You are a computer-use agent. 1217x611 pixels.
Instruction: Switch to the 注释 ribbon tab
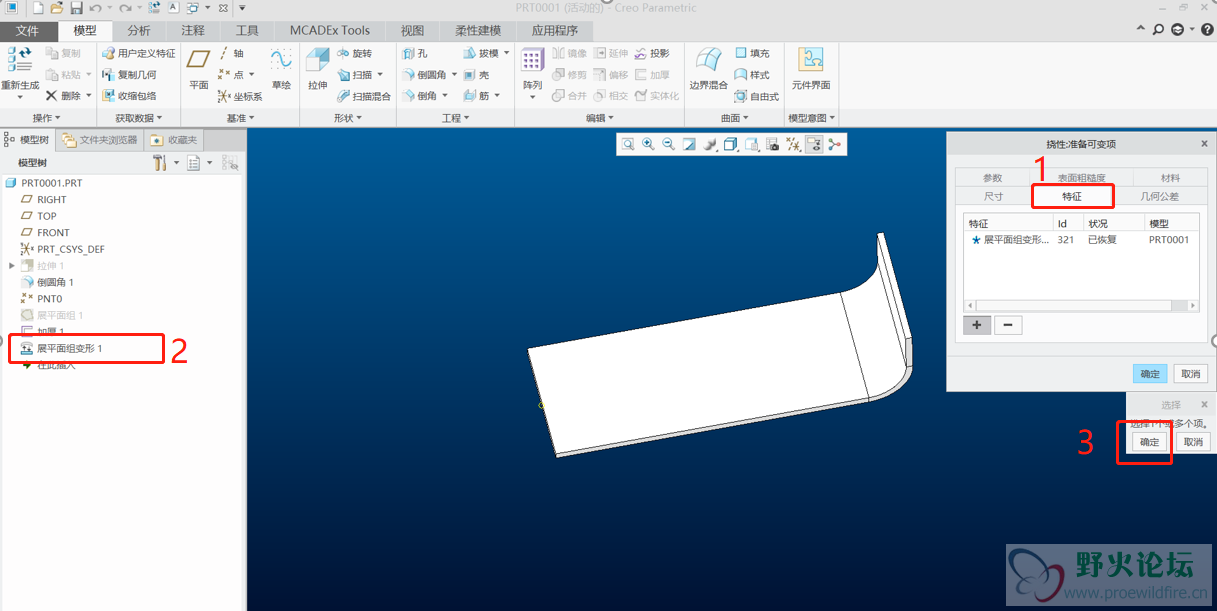point(193,31)
